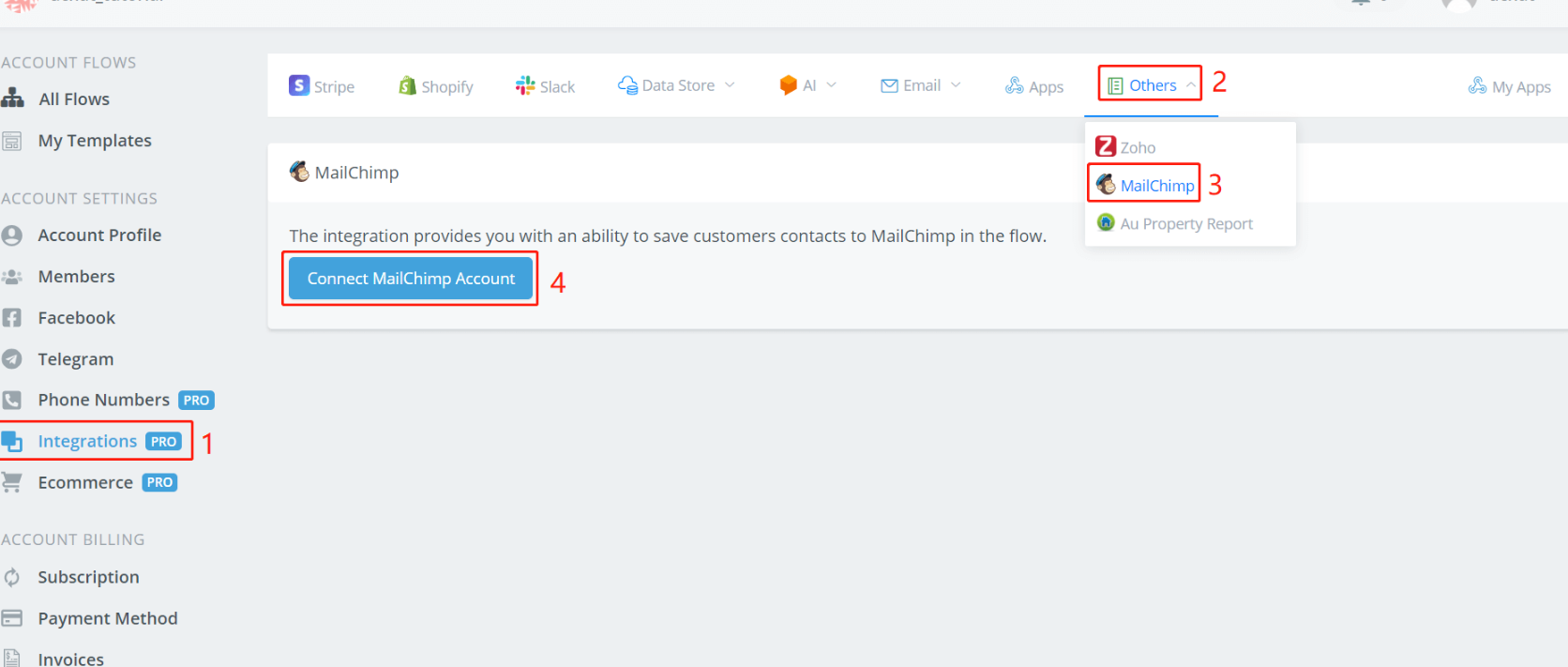The height and width of the screenshot is (667, 1568).
Task: Click the Stripe logo icon
Action: (299, 85)
